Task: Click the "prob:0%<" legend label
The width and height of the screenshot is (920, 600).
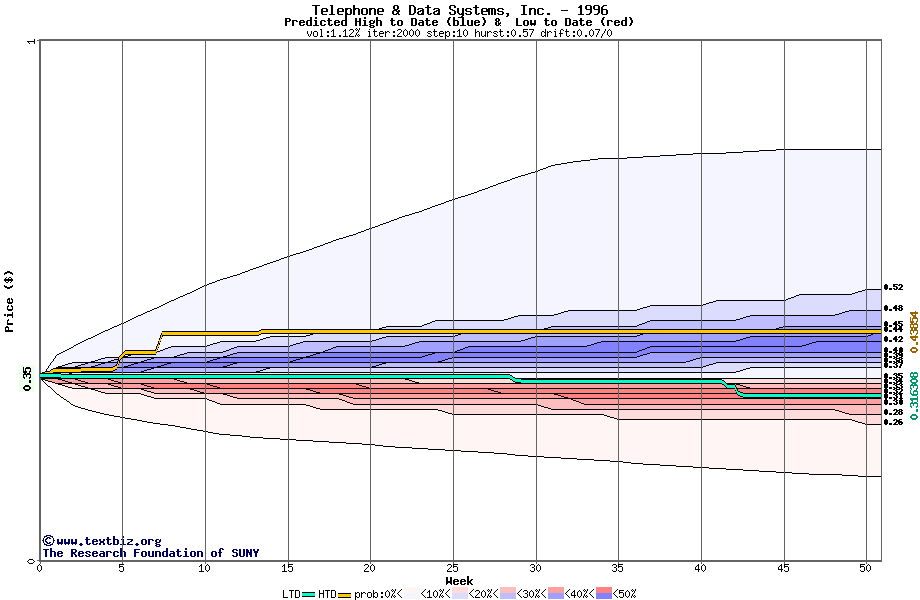Action: click(x=378, y=594)
